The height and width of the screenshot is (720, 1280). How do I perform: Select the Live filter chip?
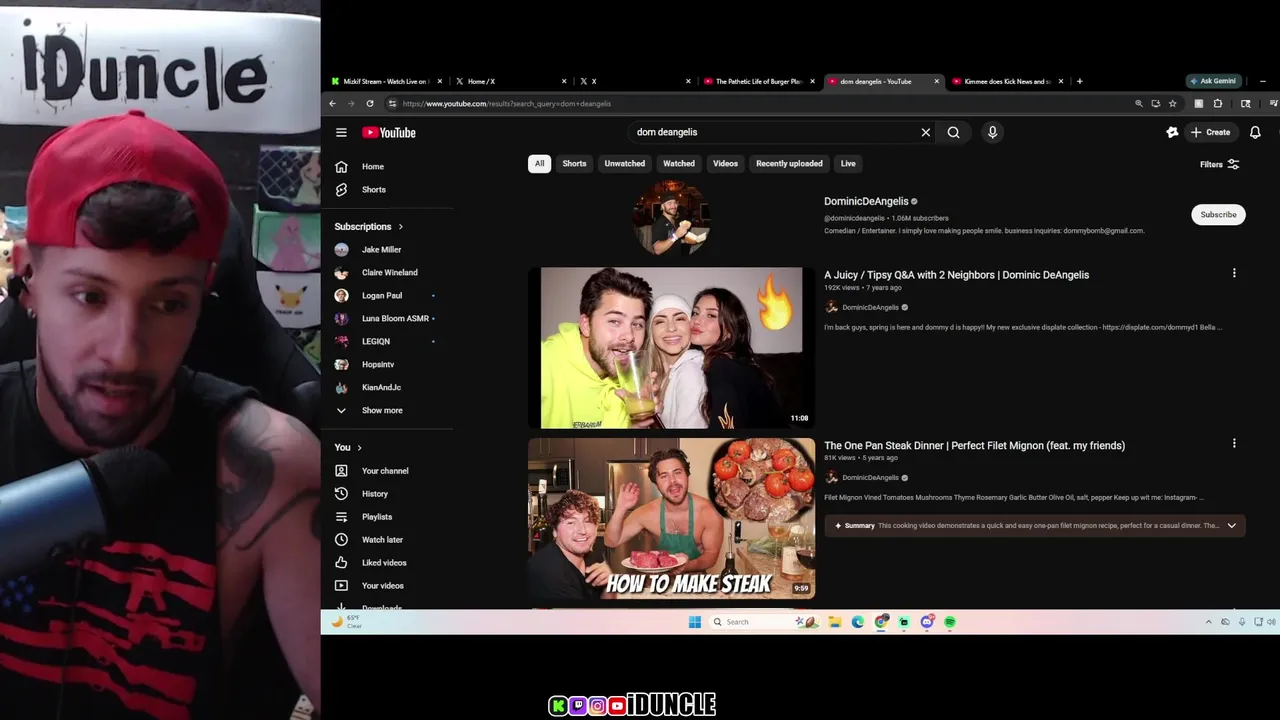(848, 163)
